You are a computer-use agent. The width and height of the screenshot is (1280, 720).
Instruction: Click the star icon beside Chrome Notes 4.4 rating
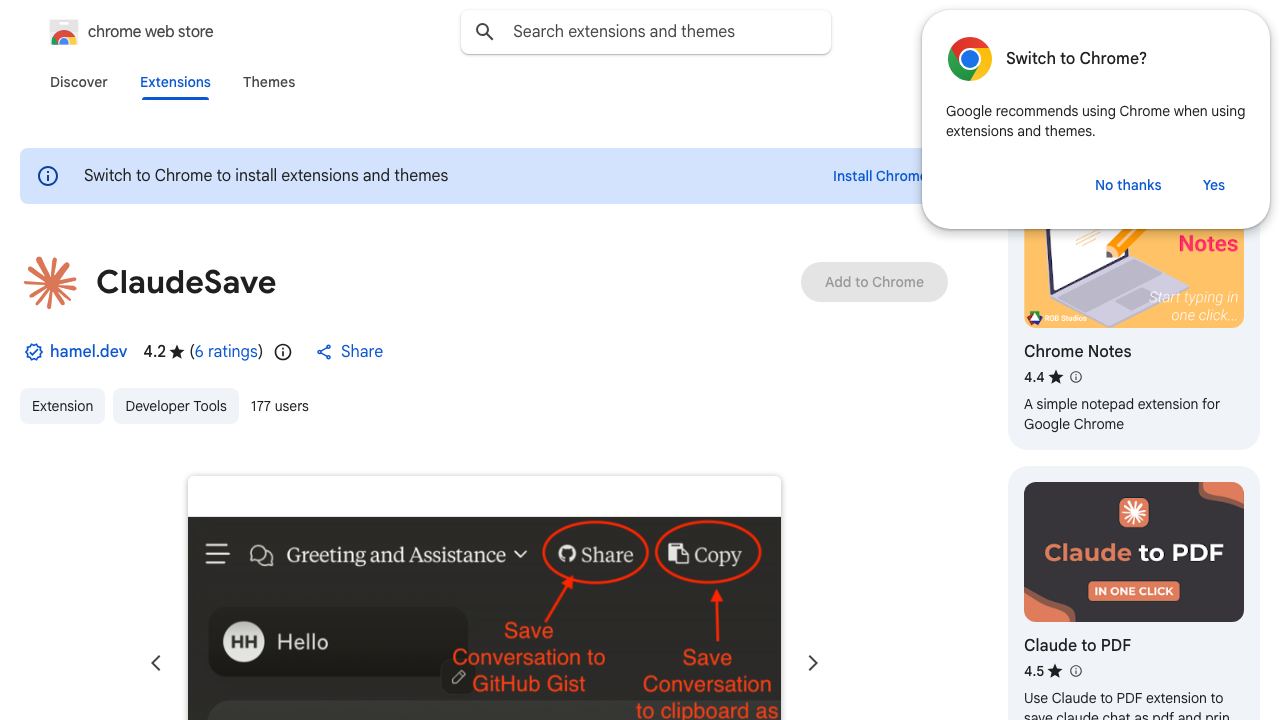click(1056, 377)
